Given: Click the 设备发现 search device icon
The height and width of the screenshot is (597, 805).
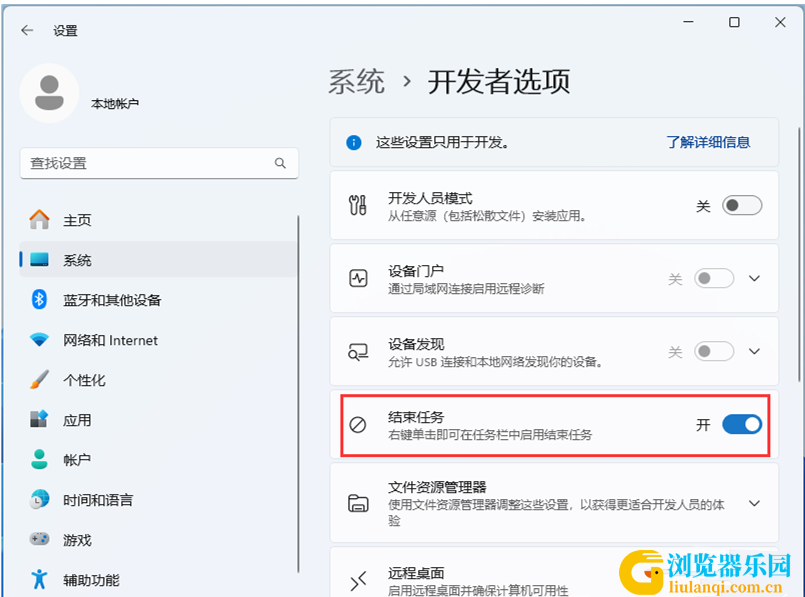Looking at the screenshot, I should click(x=358, y=352).
